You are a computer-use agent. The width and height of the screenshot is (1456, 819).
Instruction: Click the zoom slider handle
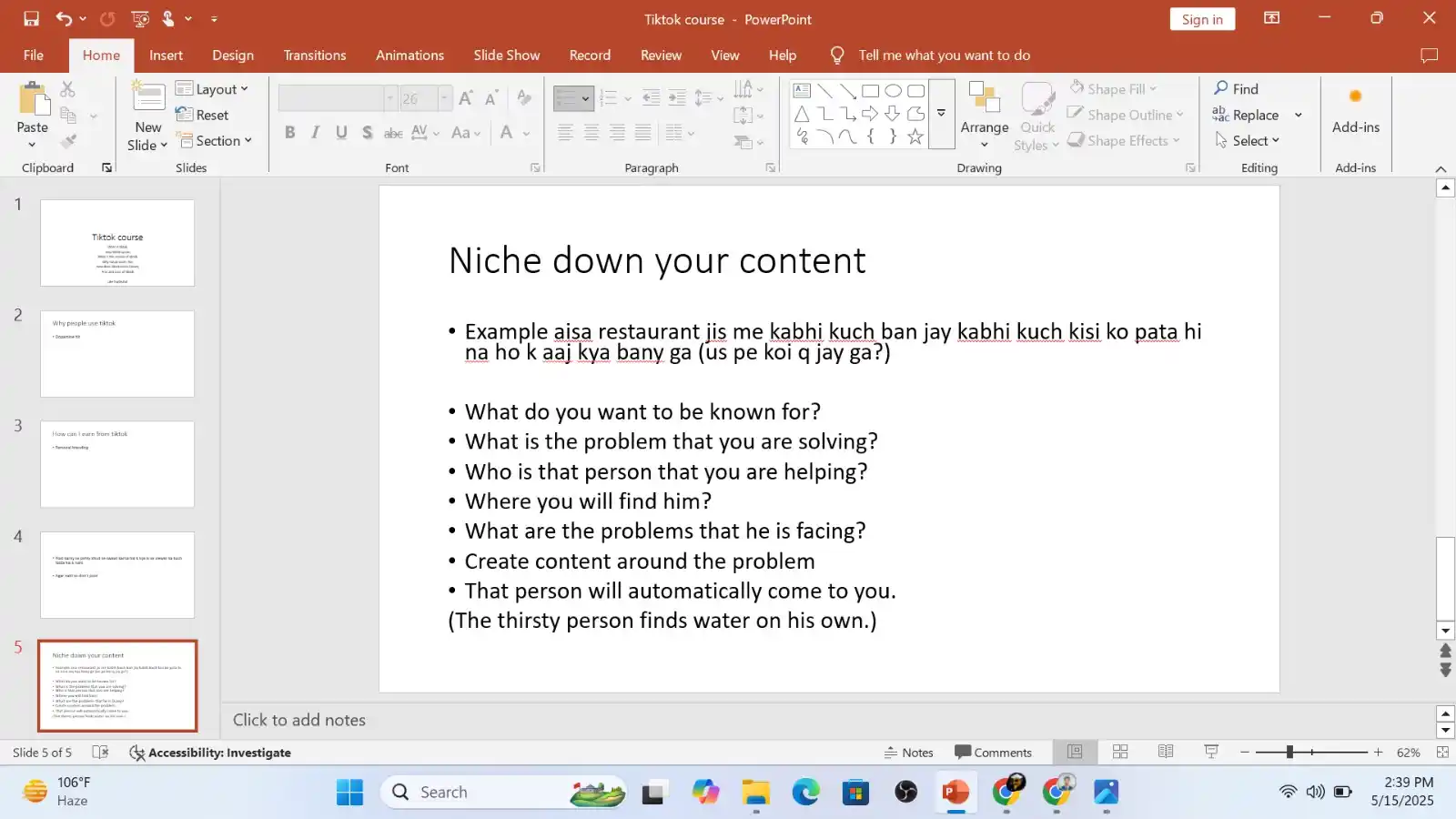point(1289,752)
